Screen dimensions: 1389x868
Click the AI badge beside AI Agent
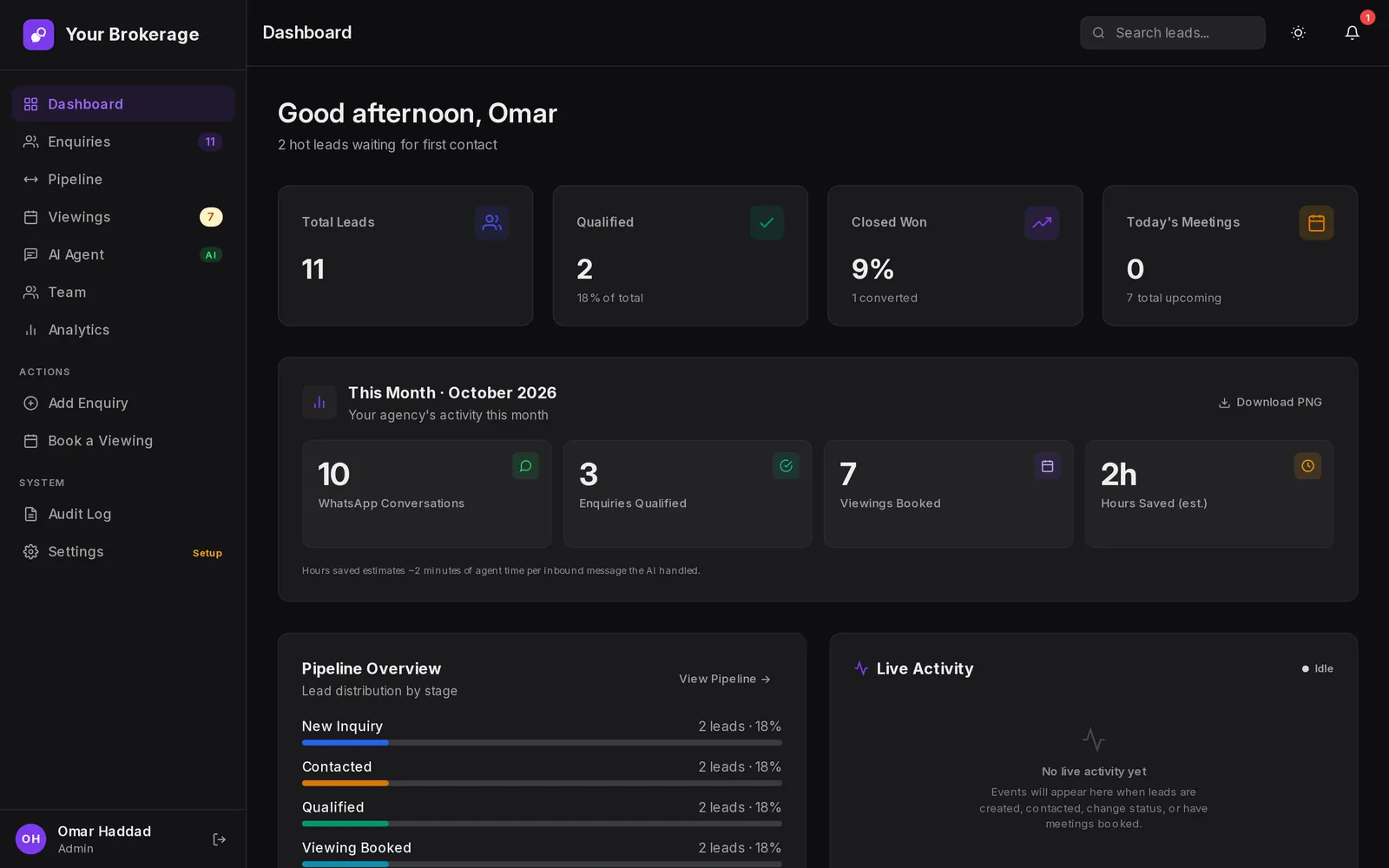coord(211,254)
